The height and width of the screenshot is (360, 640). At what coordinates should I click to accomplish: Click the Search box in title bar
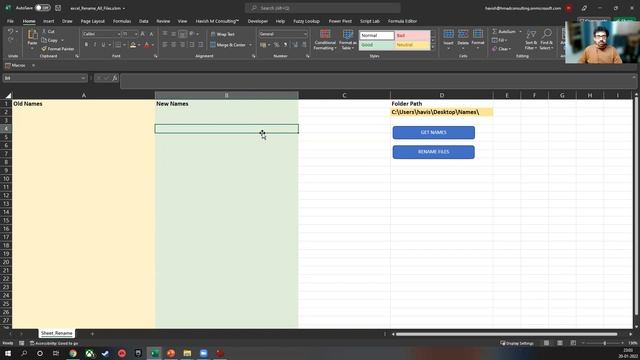322,8
